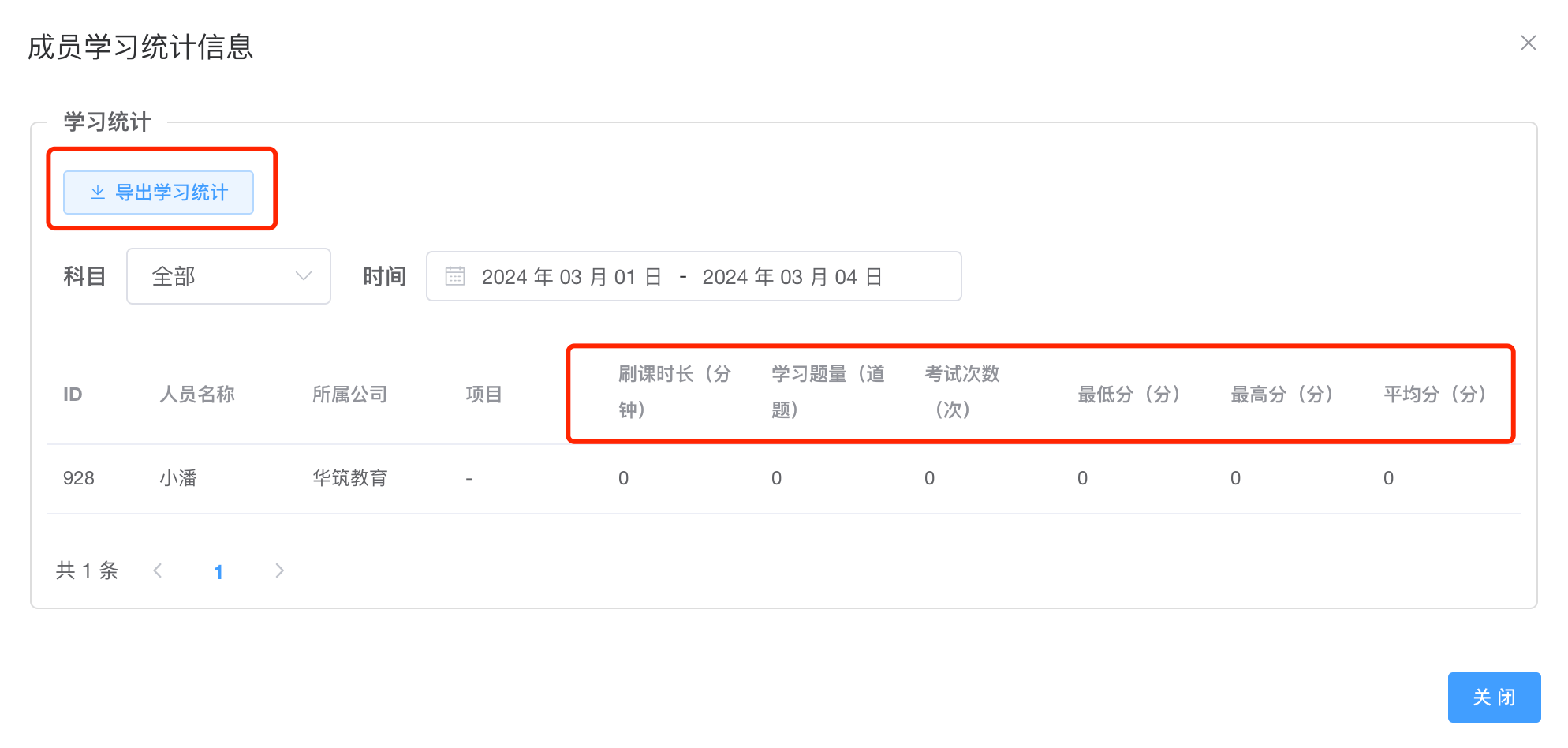Click the 刷课时长 column header

(x=674, y=391)
